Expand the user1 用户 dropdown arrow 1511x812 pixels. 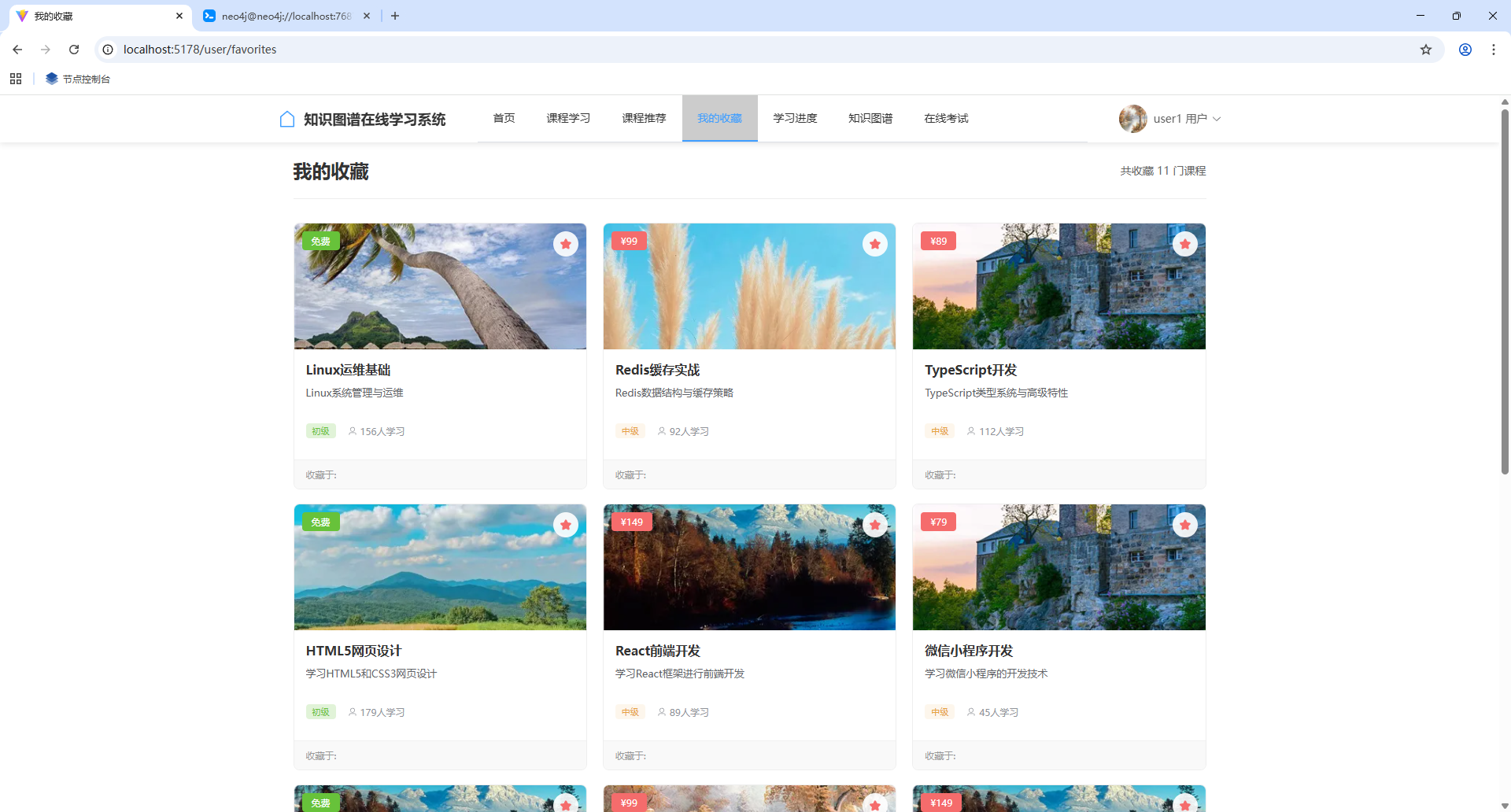point(1217,119)
